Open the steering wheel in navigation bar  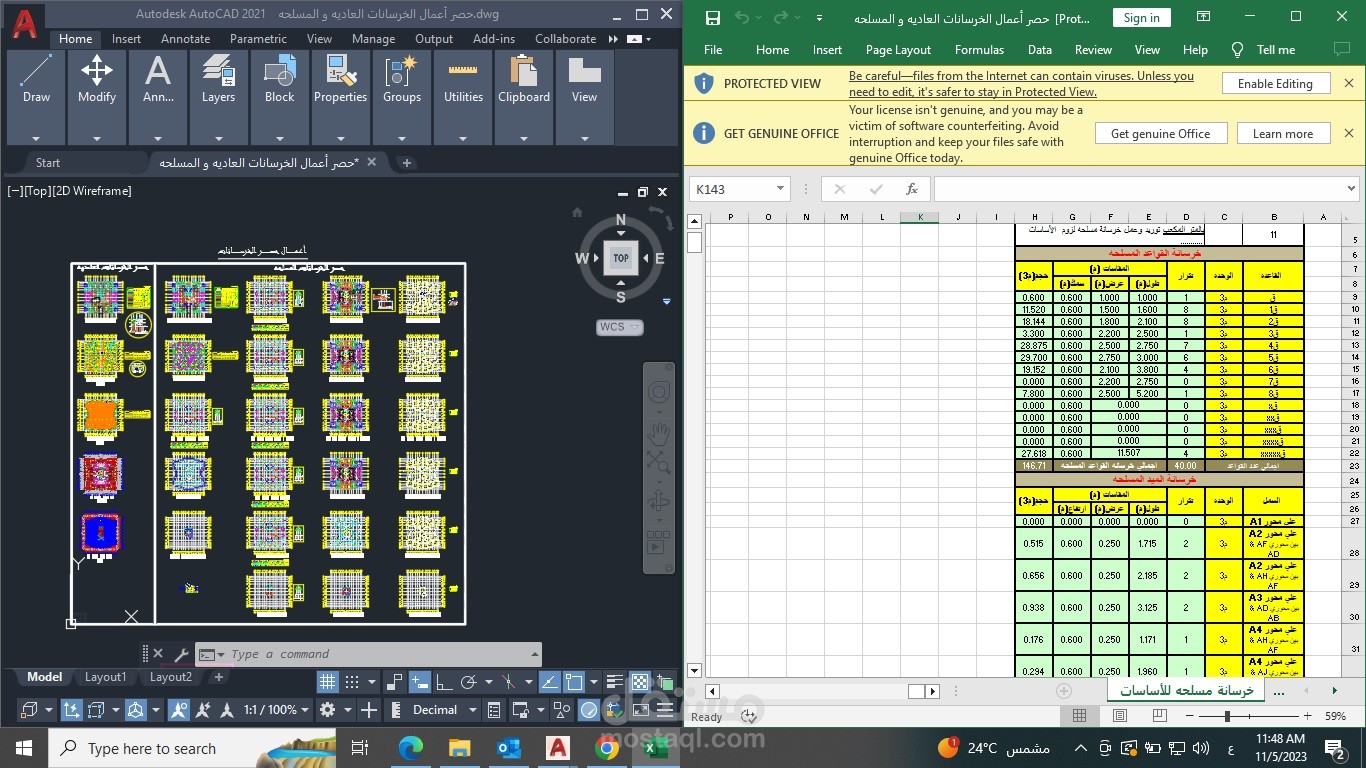tap(658, 392)
